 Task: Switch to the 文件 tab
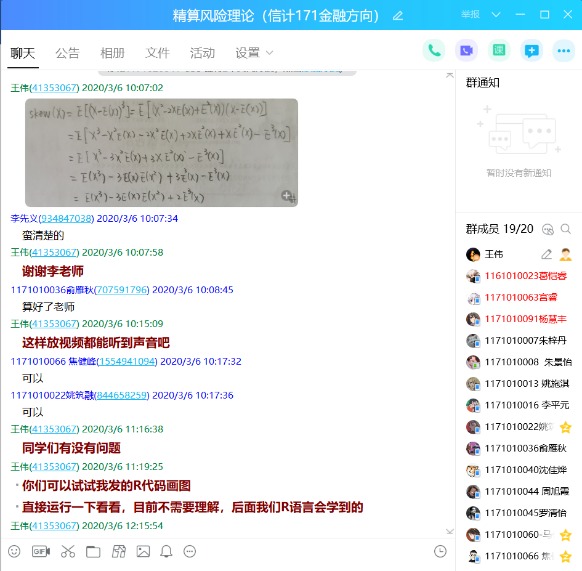pos(157,53)
